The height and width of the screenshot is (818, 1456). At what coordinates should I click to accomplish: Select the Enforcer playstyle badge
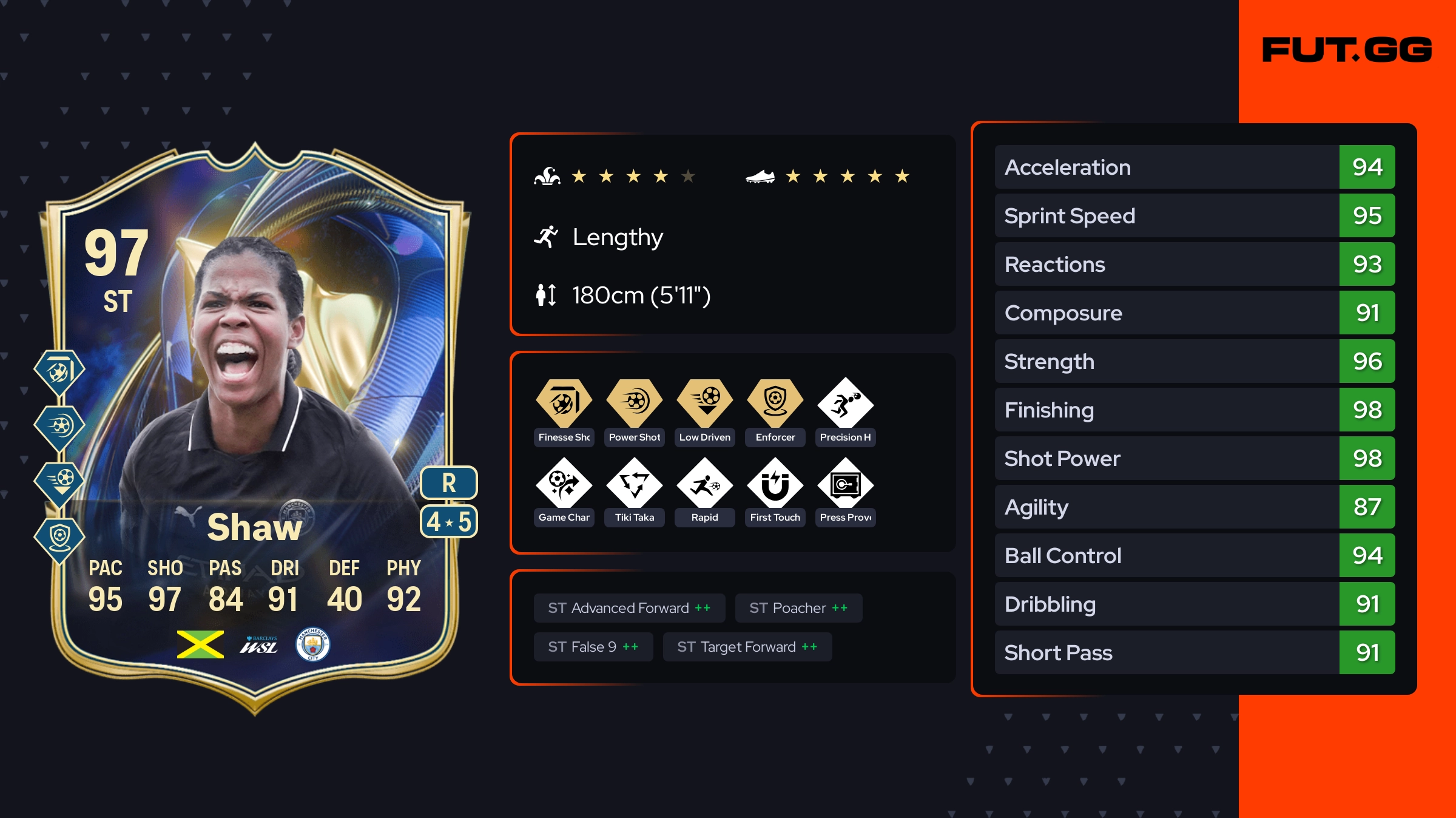pyautogui.click(x=775, y=402)
